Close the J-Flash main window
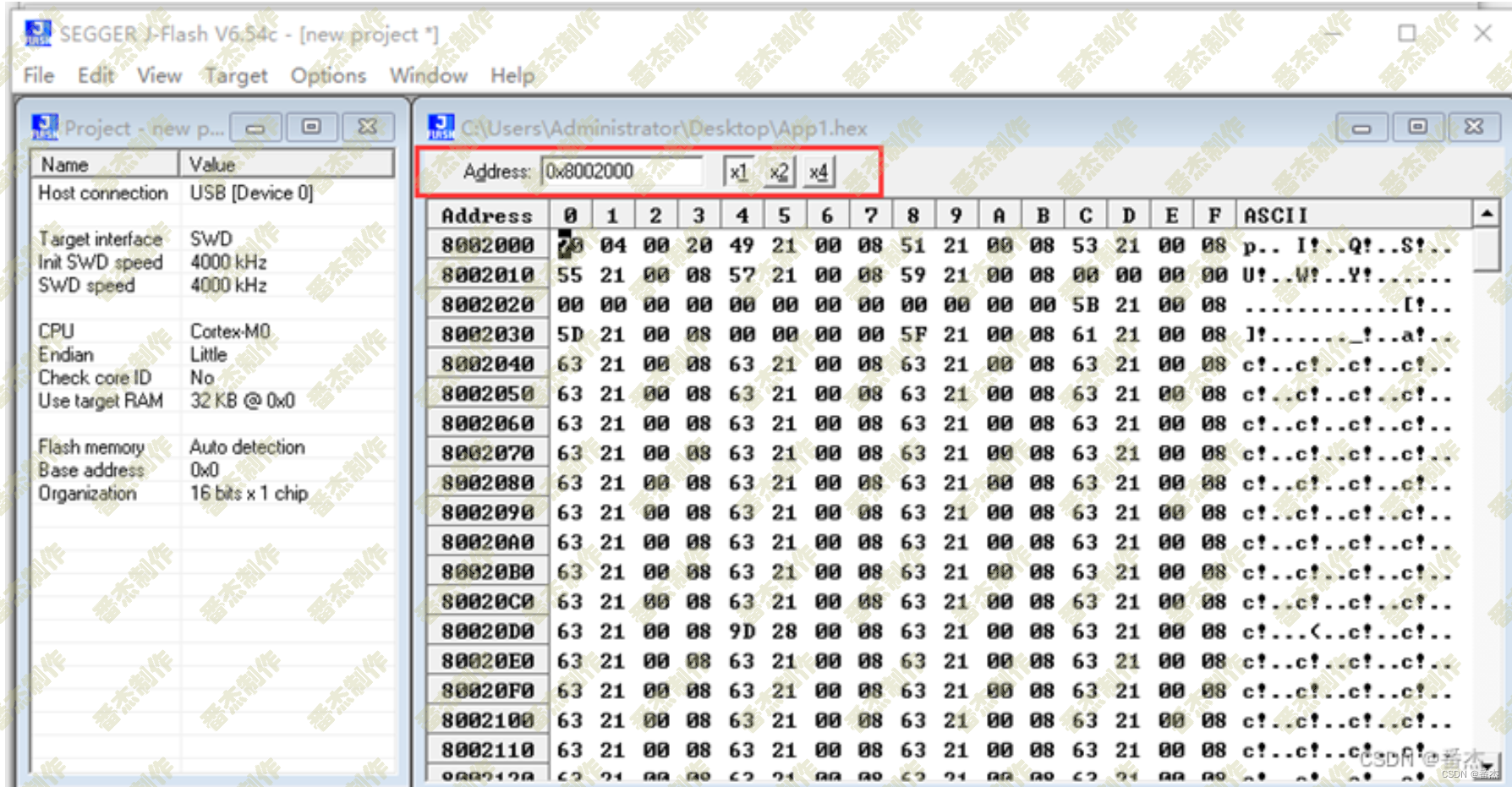Viewport: 1512px width, 787px height. (x=1482, y=33)
